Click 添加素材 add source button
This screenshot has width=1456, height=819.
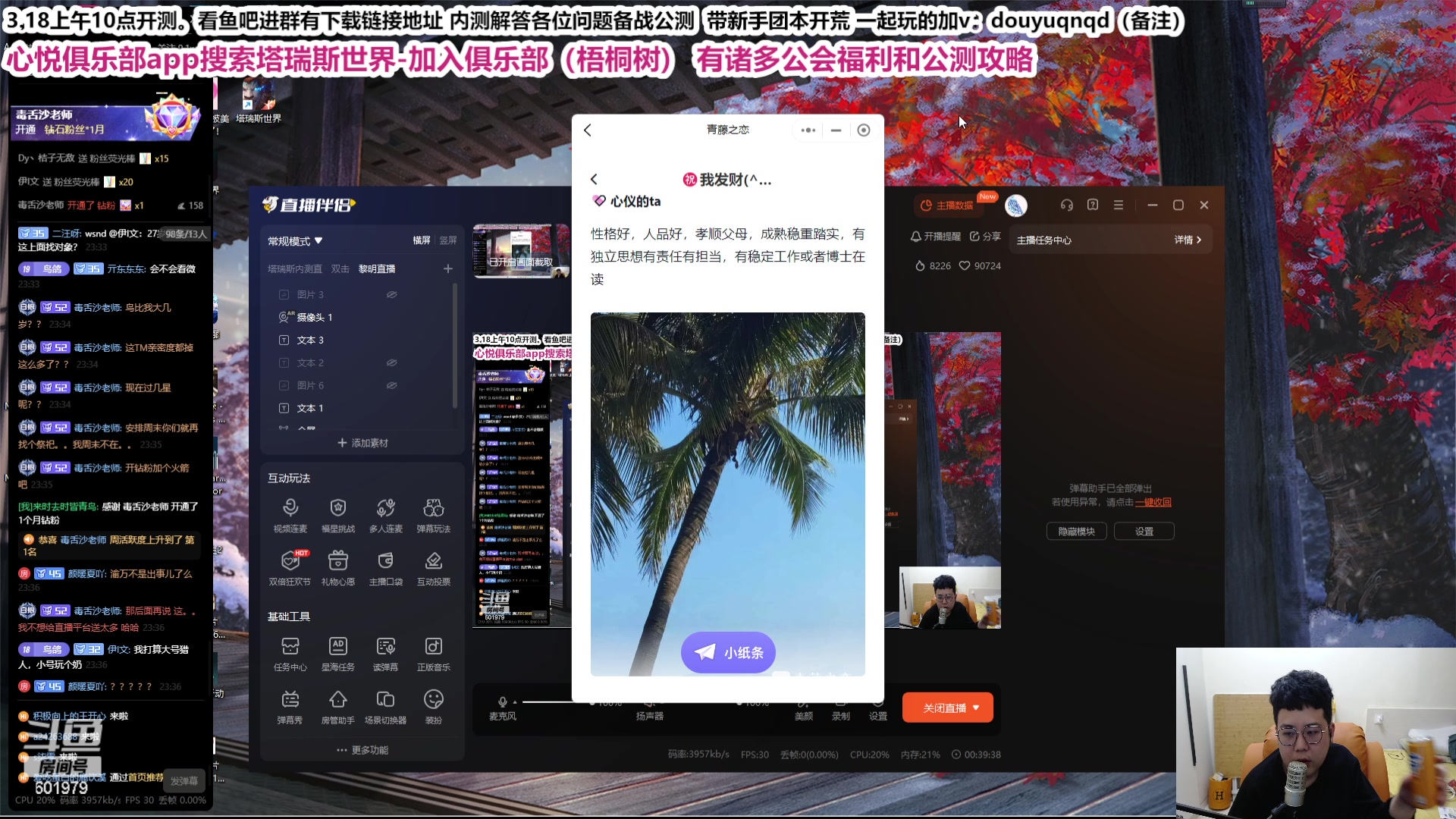[x=362, y=443]
